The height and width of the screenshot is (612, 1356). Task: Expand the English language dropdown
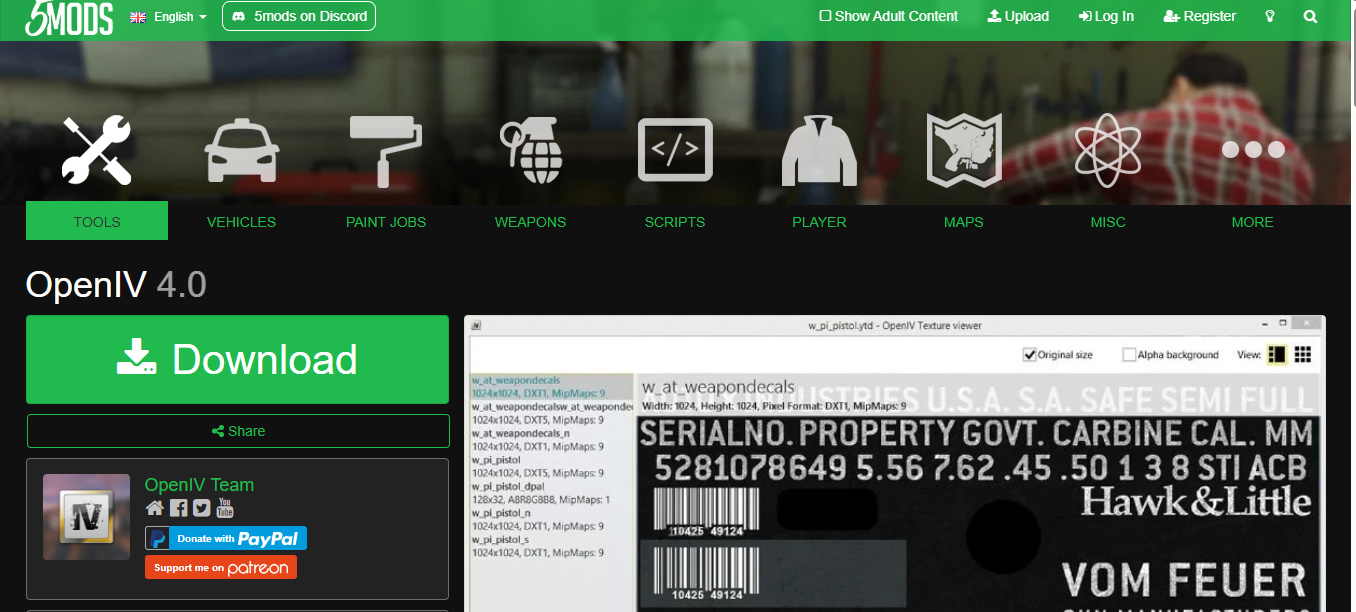click(x=169, y=17)
